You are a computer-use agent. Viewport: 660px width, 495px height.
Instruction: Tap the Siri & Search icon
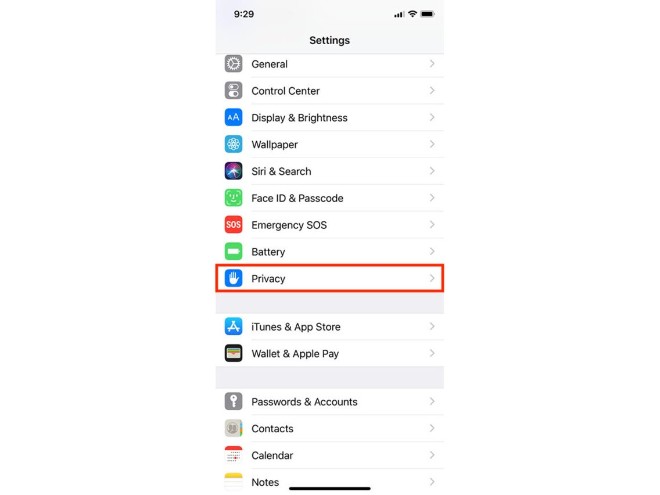click(233, 171)
